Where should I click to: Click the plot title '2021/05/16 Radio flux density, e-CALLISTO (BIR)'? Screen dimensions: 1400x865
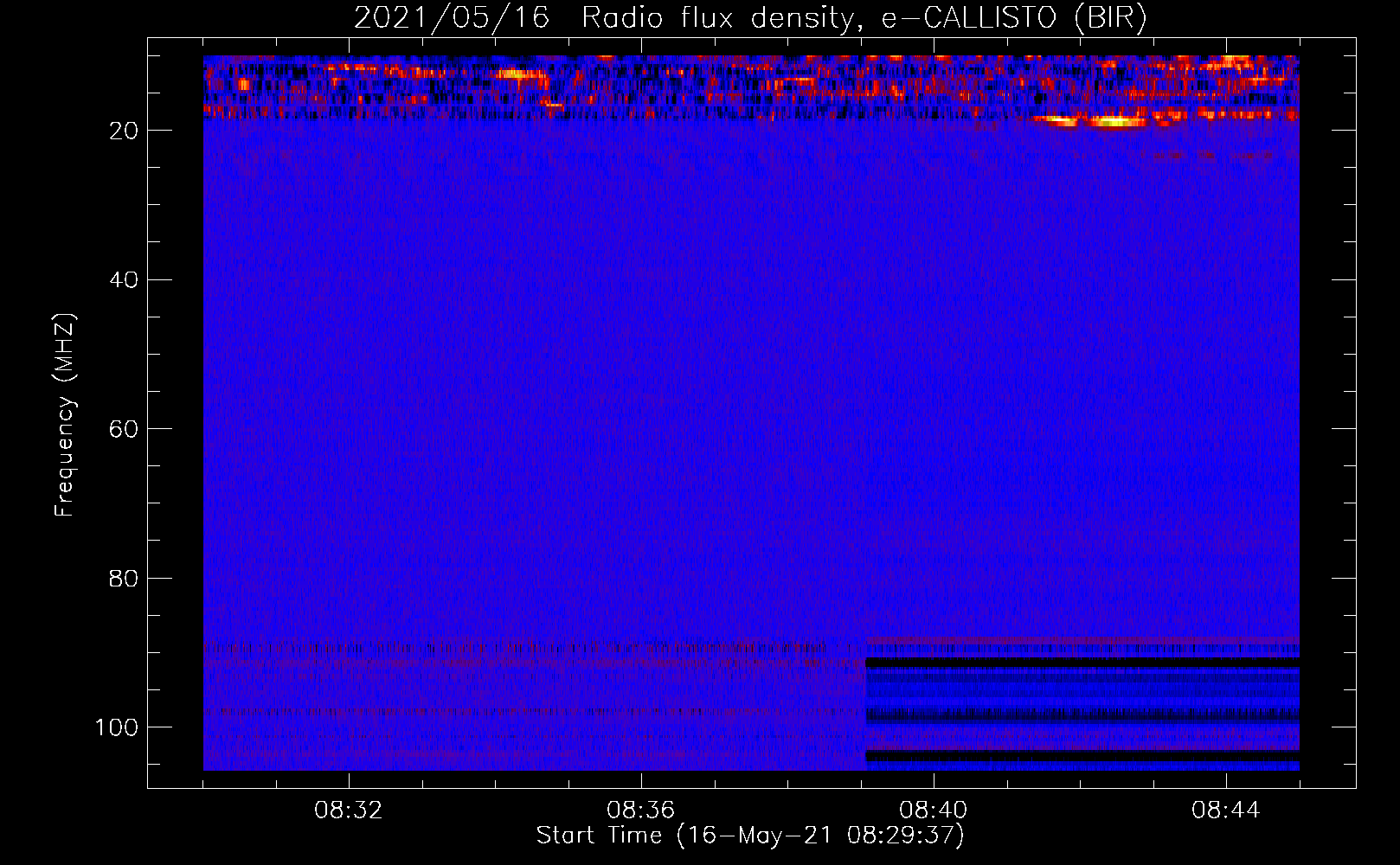click(x=750, y=18)
